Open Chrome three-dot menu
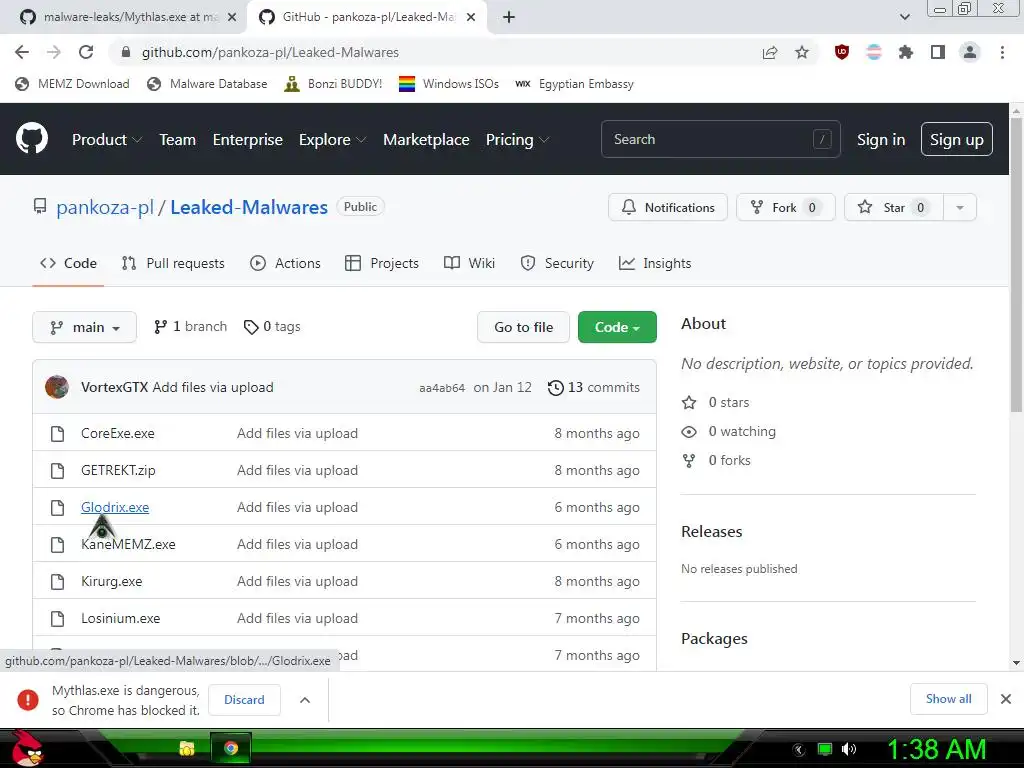Viewport: 1024px width, 768px height. [x=1002, y=52]
